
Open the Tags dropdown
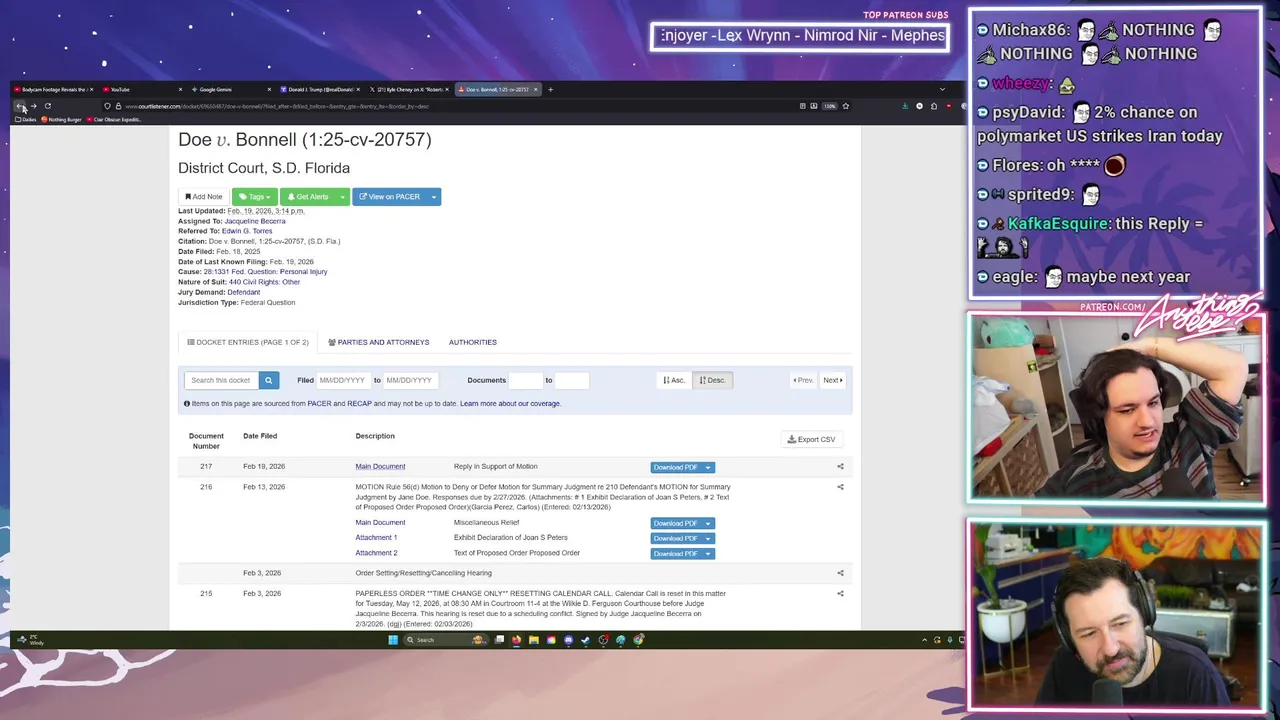[x=255, y=197]
